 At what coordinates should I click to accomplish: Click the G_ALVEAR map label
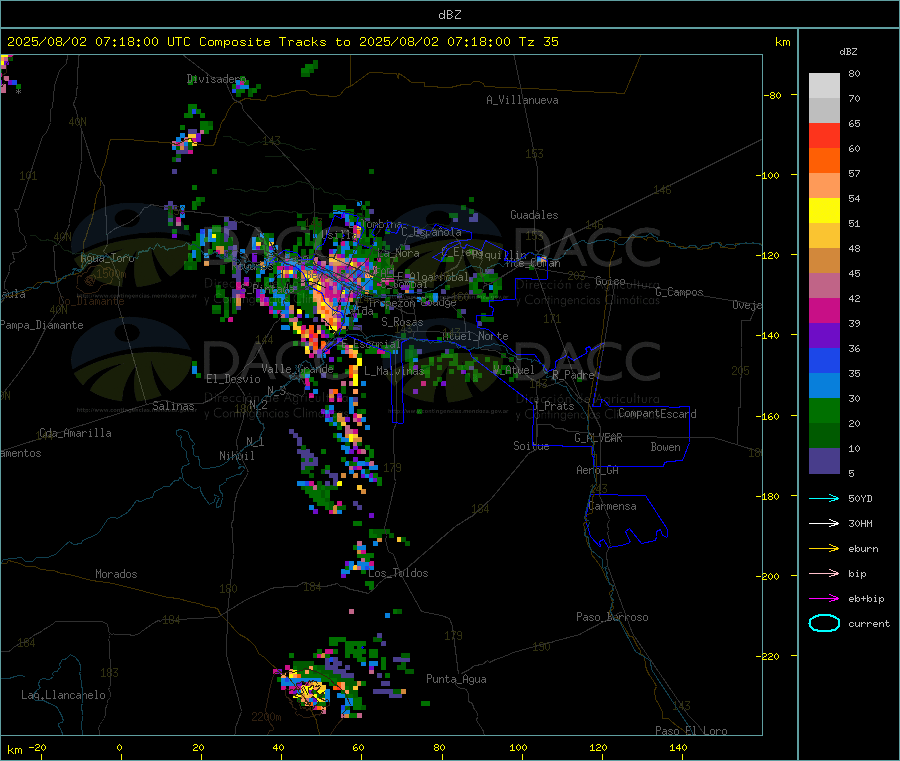pyautogui.click(x=598, y=438)
